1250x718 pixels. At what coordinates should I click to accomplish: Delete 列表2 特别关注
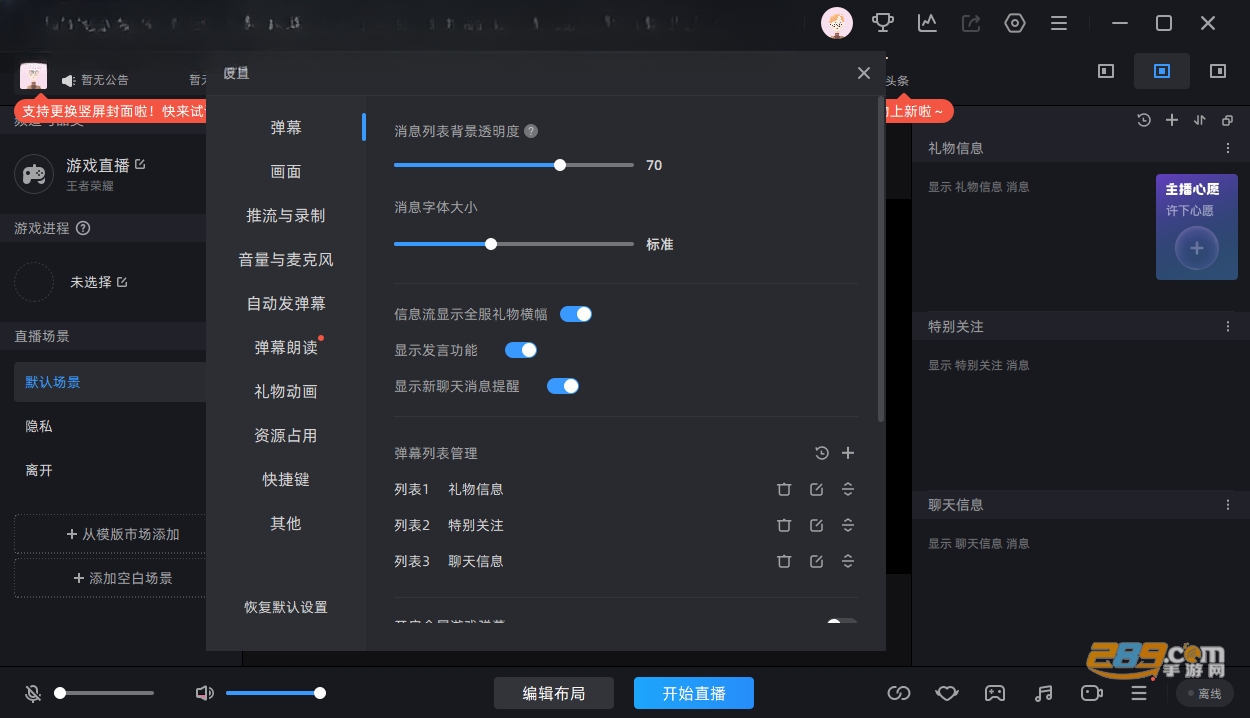(x=784, y=525)
